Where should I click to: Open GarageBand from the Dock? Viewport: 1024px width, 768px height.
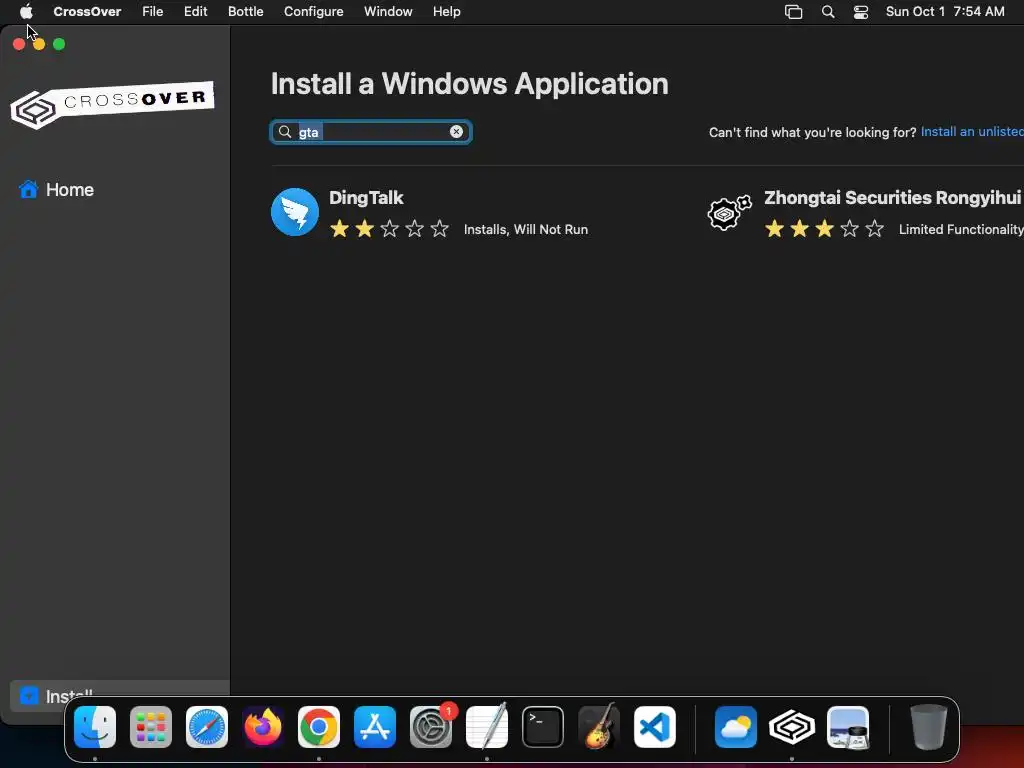tap(599, 727)
